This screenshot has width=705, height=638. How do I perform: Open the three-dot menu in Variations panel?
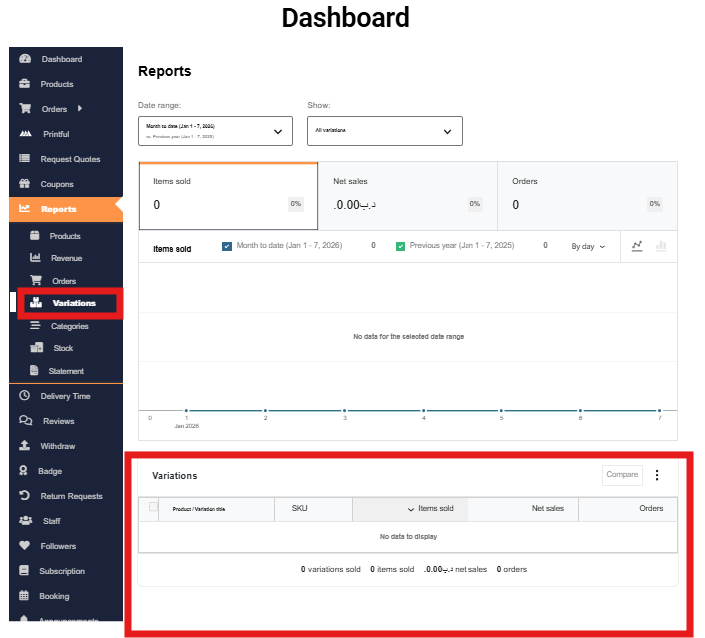click(657, 475)
